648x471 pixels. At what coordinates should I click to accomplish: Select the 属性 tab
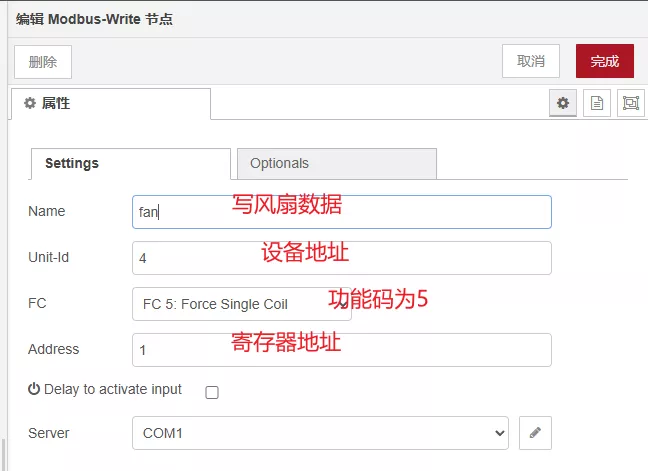click(x=110, y=103)
